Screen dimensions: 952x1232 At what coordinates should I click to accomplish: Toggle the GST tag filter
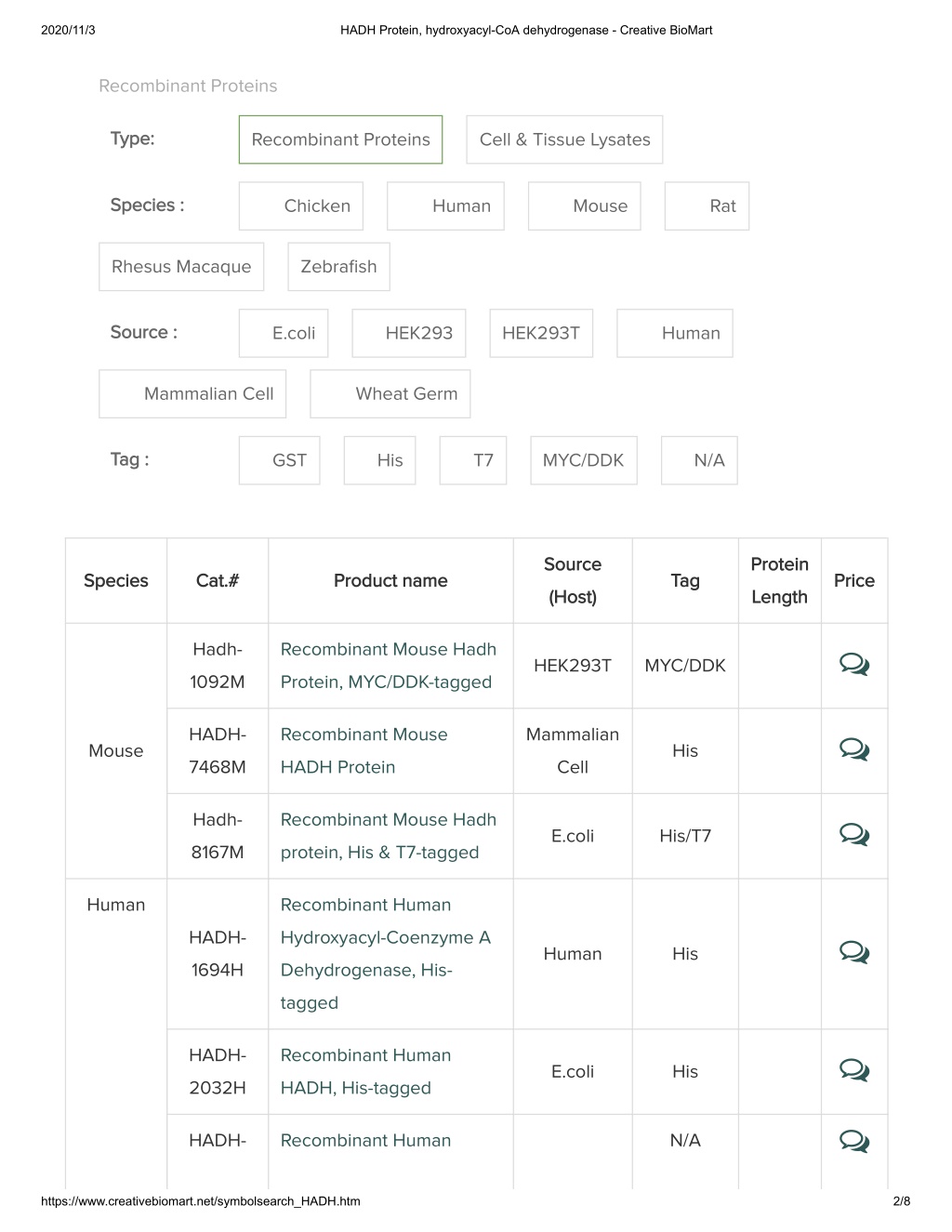pos(279,460)
